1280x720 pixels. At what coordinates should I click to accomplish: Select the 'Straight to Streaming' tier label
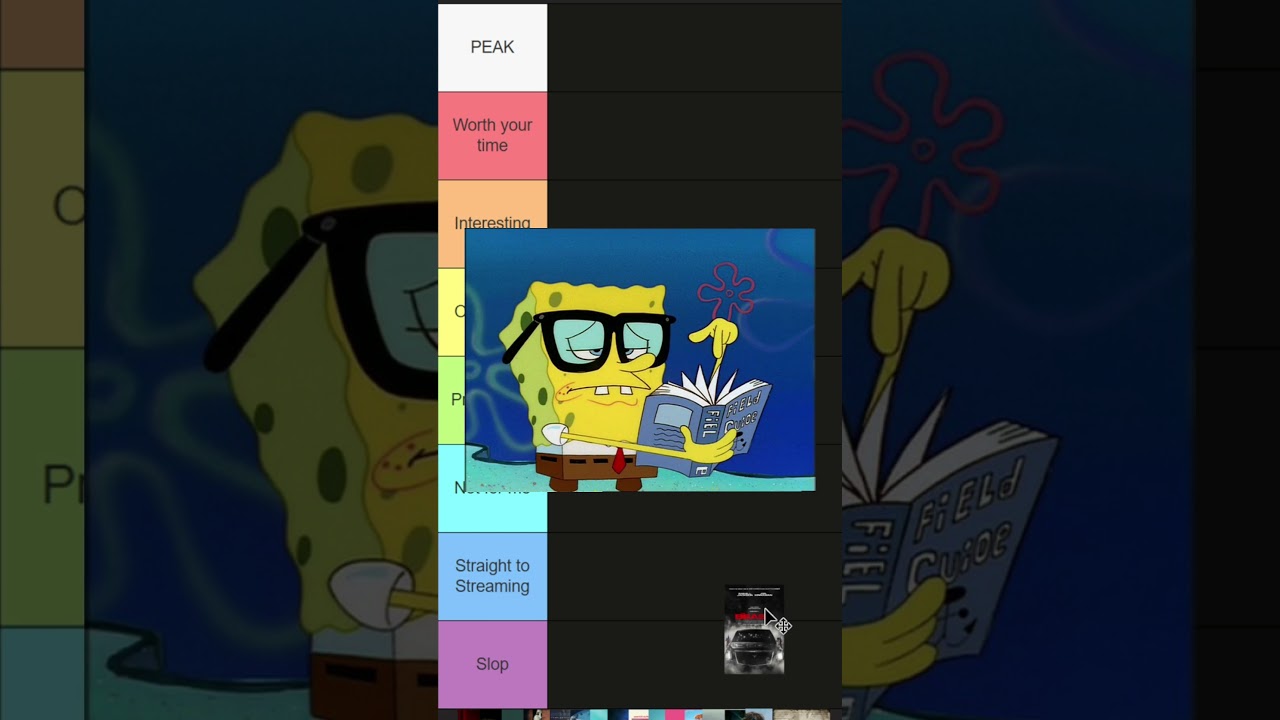[492, 576]
